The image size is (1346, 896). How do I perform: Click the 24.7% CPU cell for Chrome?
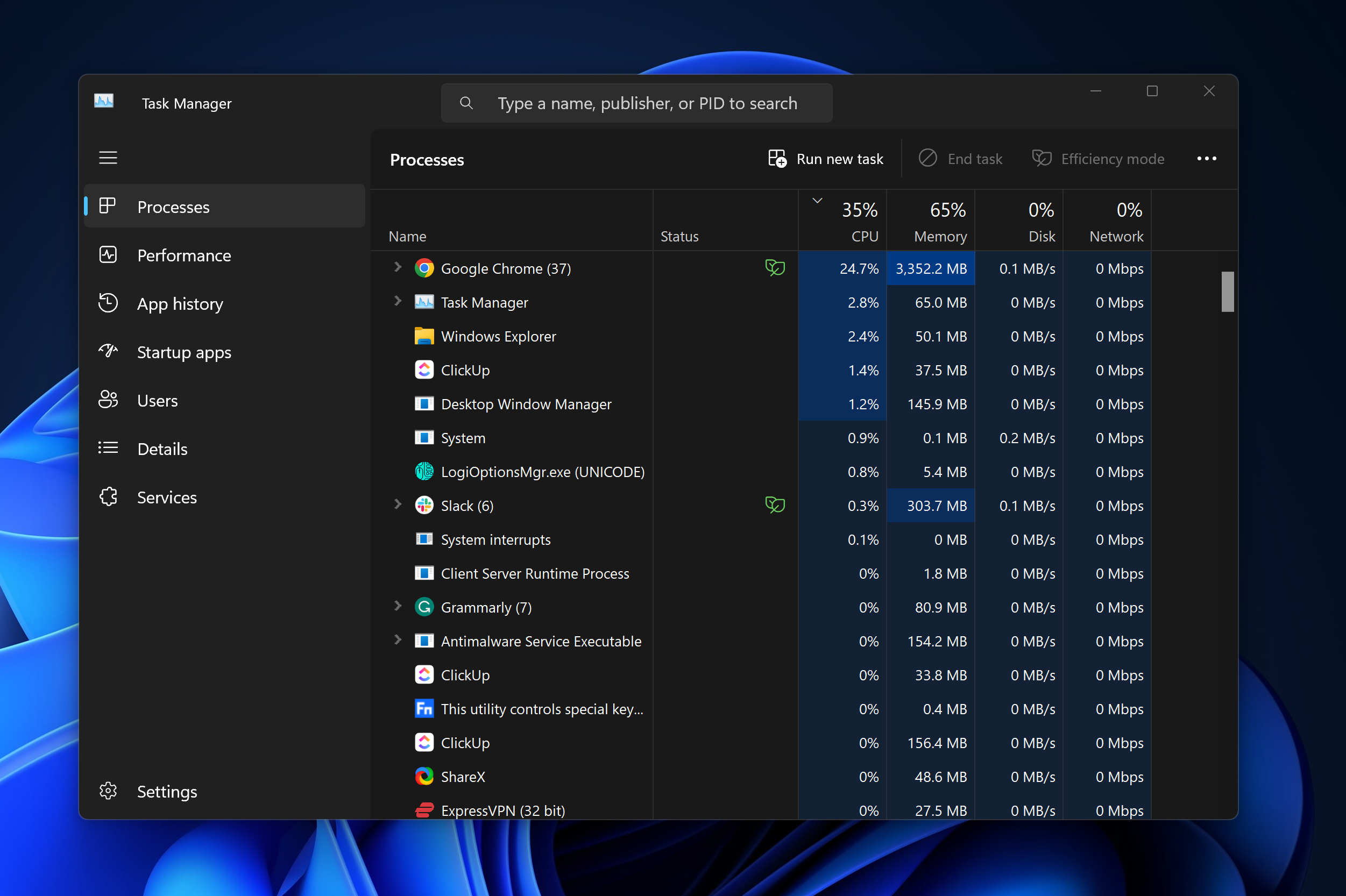(x=843, y=268)
